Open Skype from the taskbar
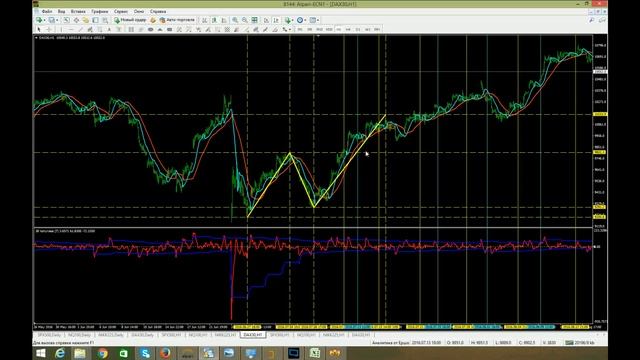 [x=145, y=353]
